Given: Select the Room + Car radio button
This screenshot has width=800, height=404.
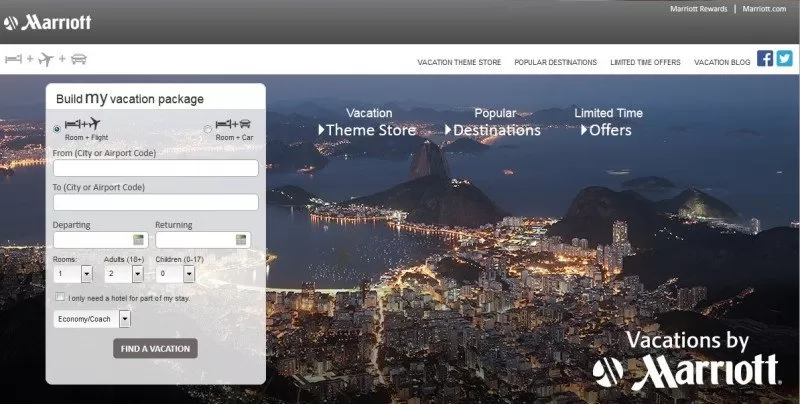Looking at the screenshot, I should click(208, 129).
